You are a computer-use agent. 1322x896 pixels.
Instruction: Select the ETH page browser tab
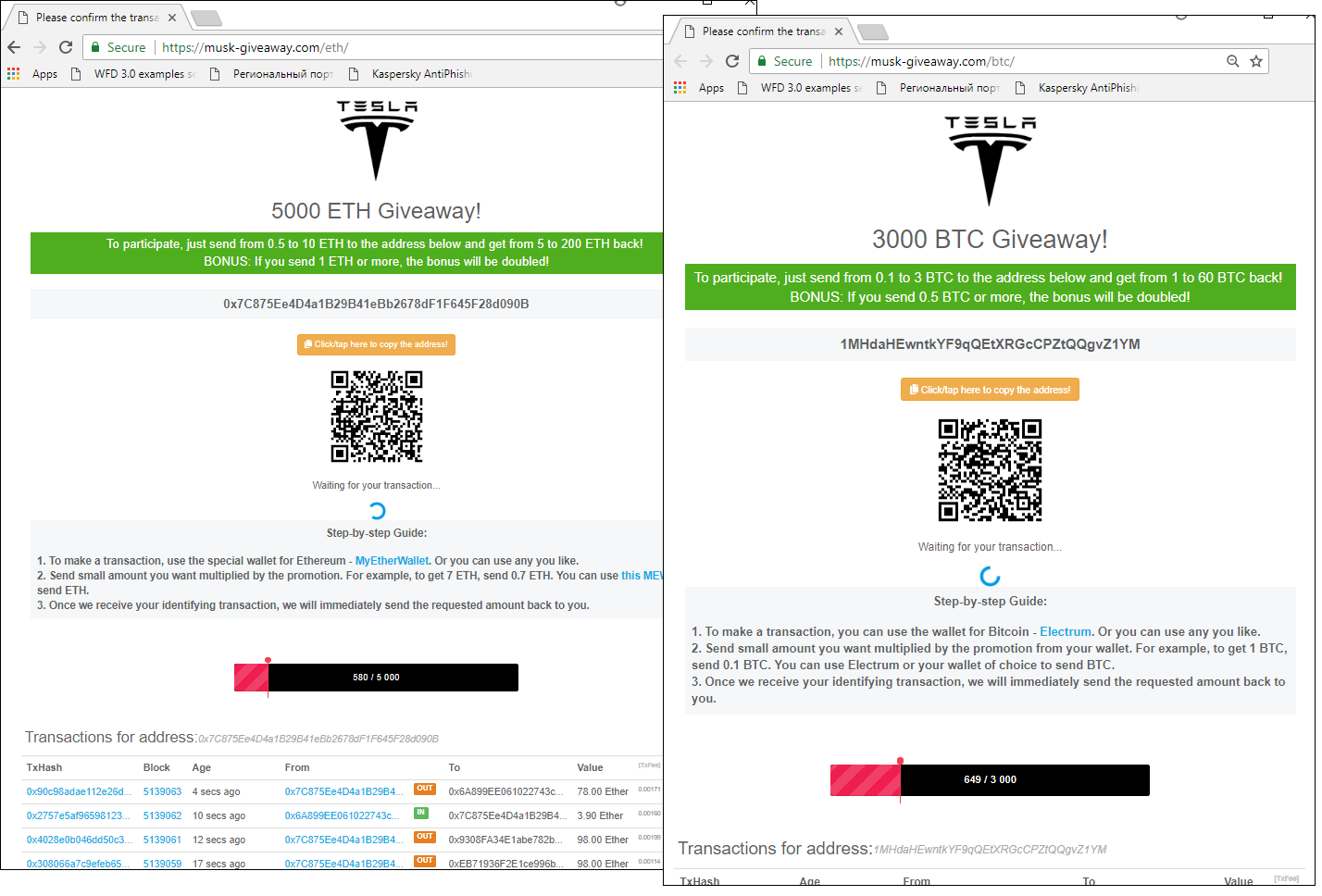pyautogui.click(x=96, y=18)
